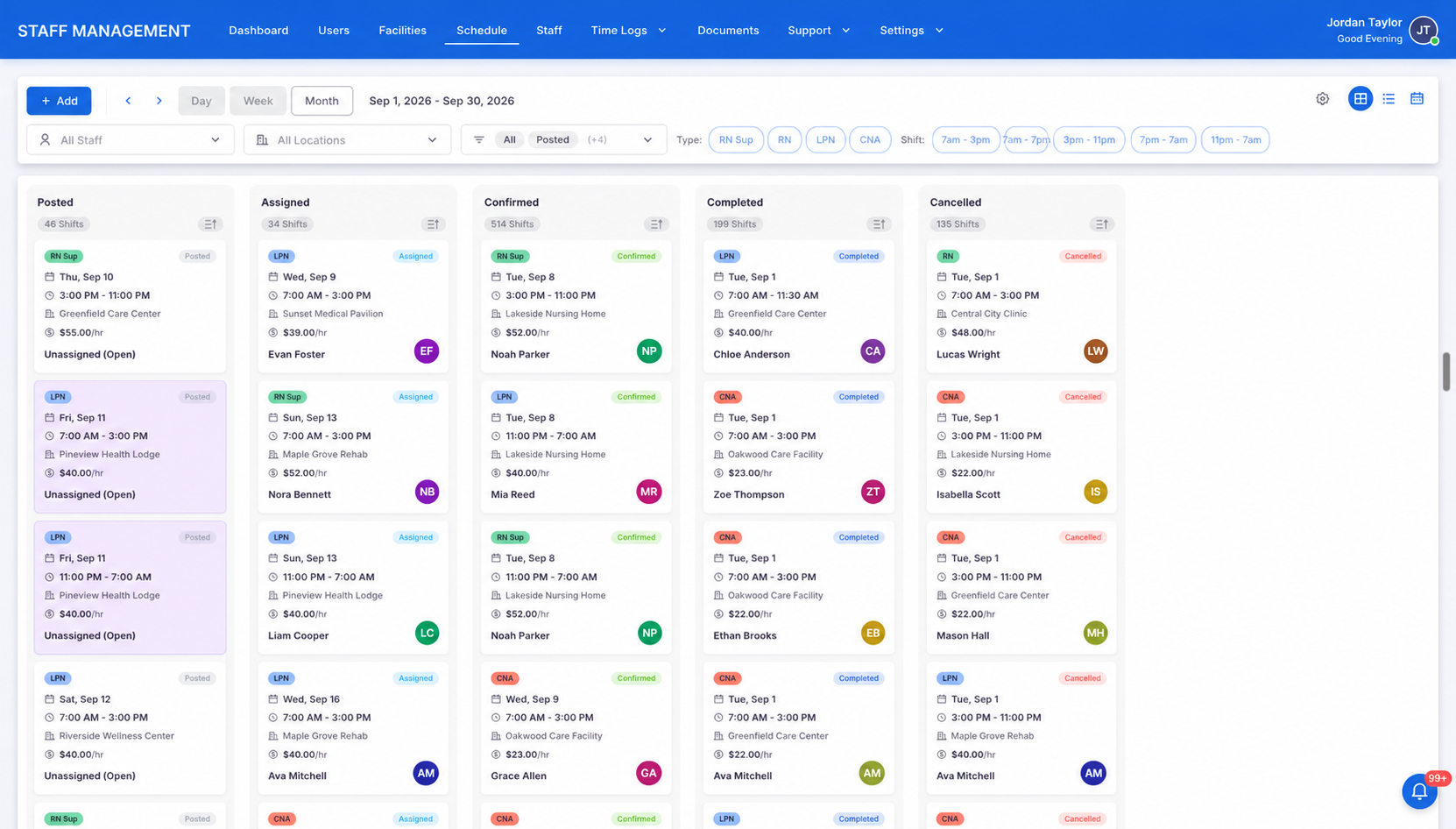Open the Users nav item

pyautogui.click(x=334, y=31)
